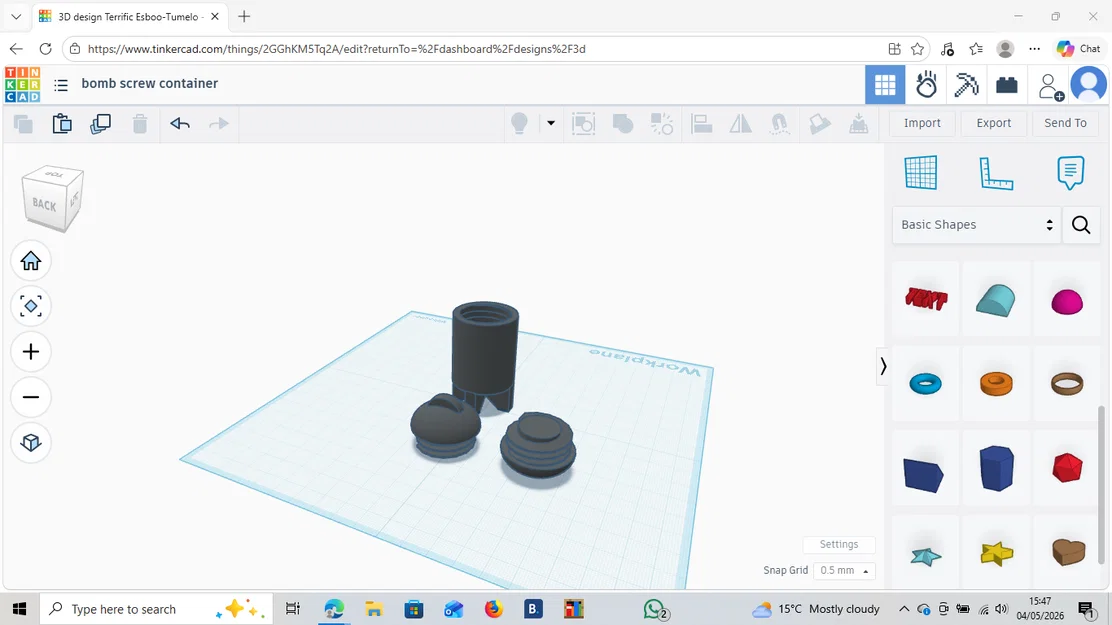Select the magenta Half Sphere shape

(x=1067, y=302)
